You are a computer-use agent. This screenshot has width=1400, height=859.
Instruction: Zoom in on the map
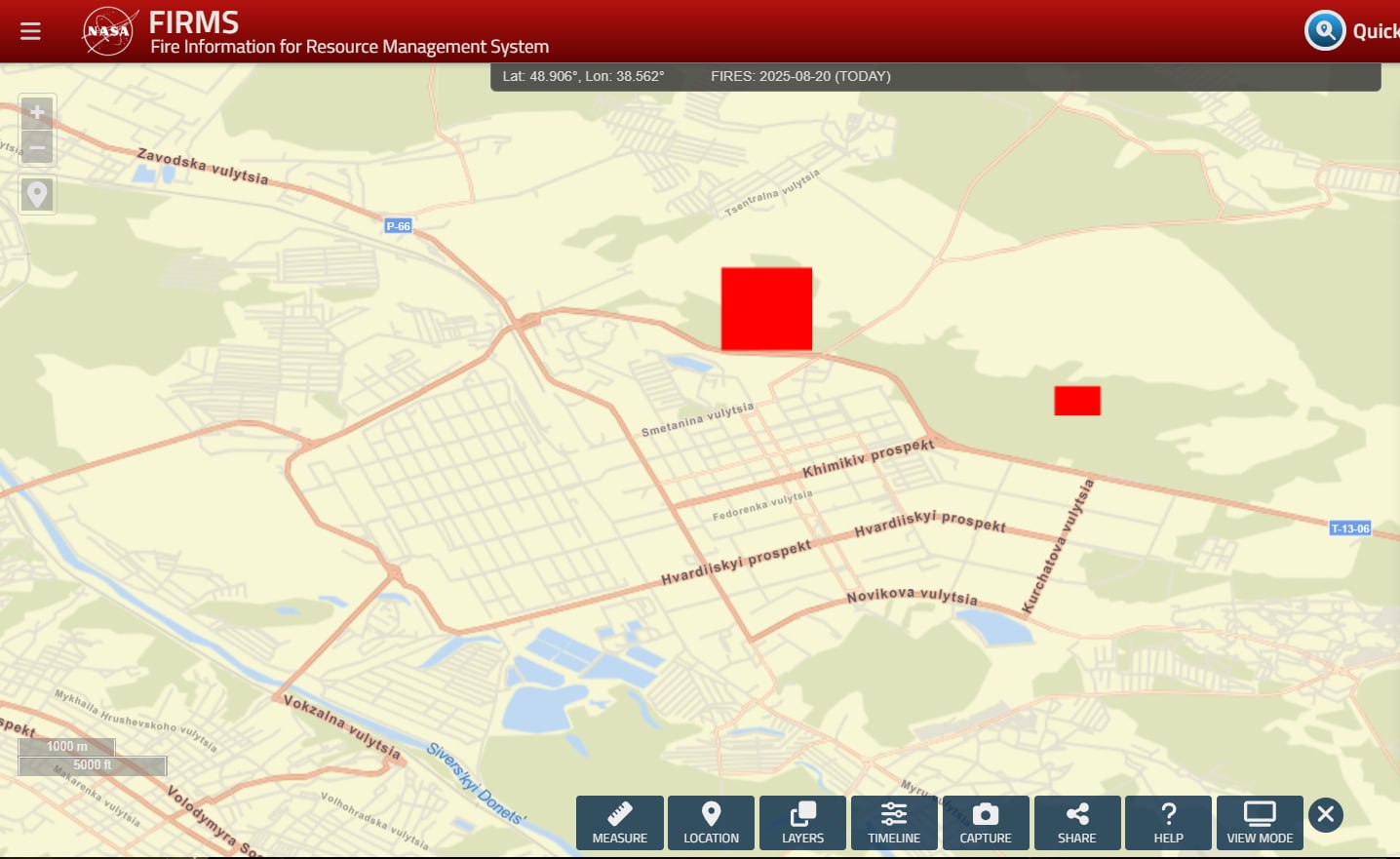[37, 113]
